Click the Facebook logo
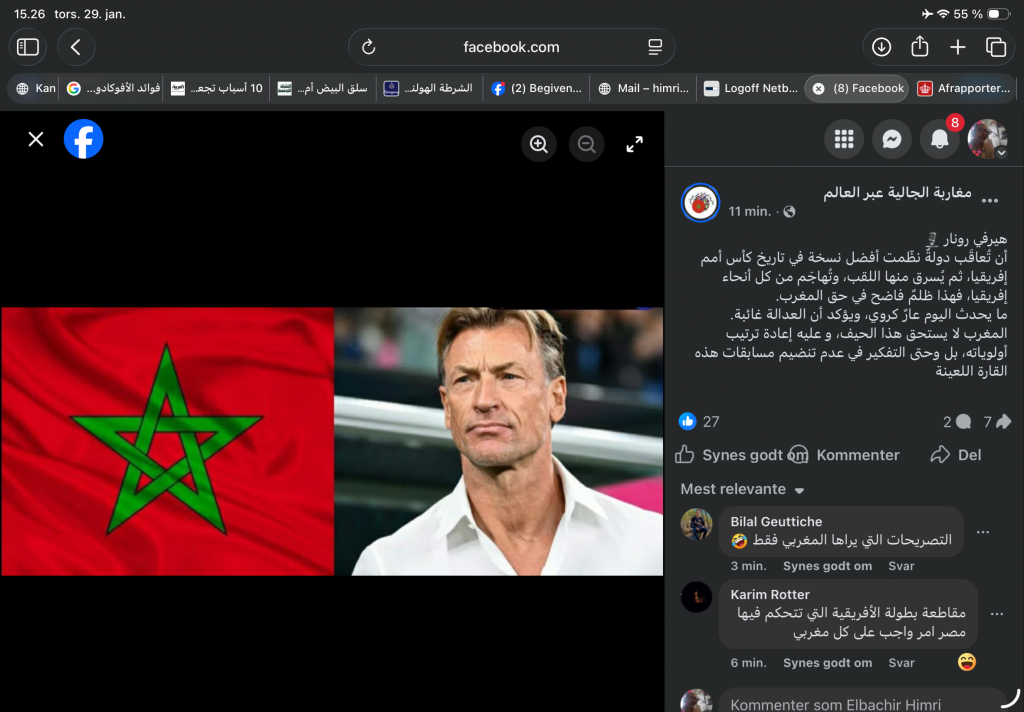The height and width of the screenshot is (712, 1024). coord(84,139)
